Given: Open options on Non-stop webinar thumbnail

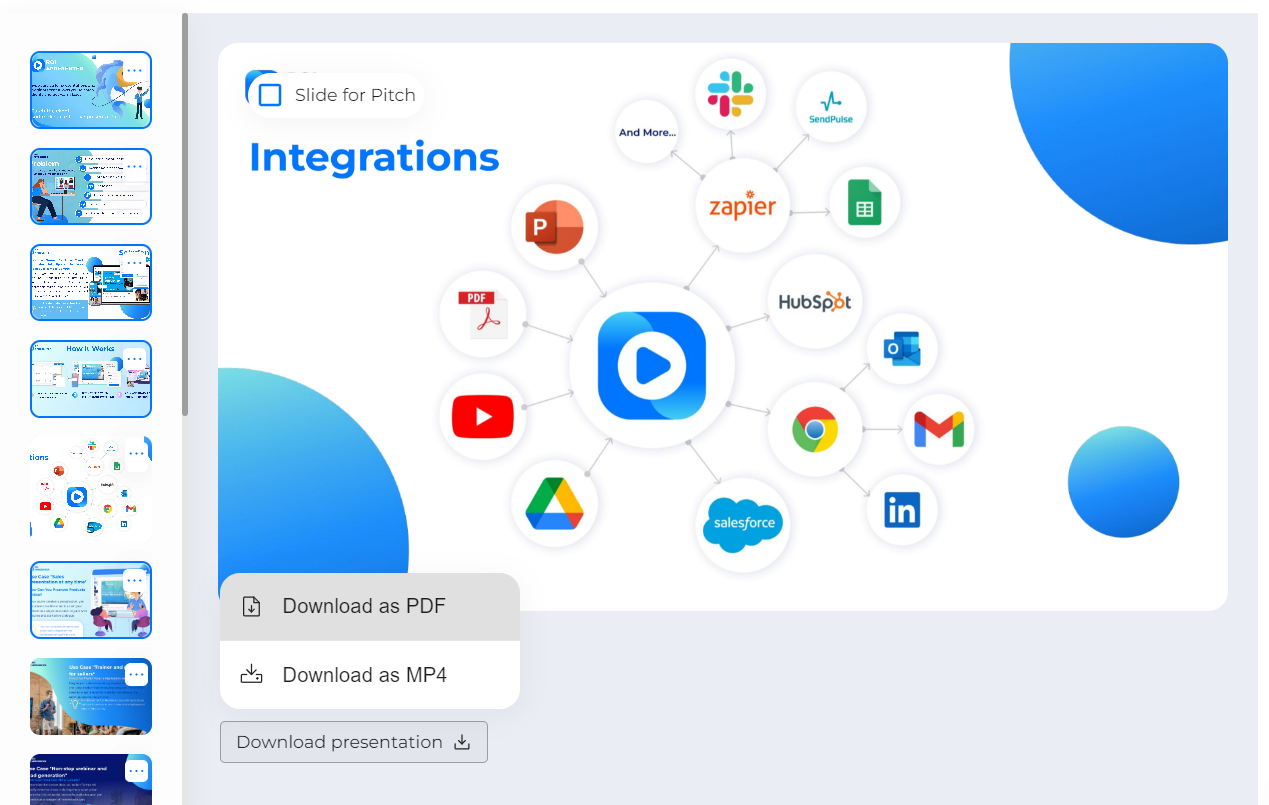Looking at the screenshot, I should pos(136,771).
